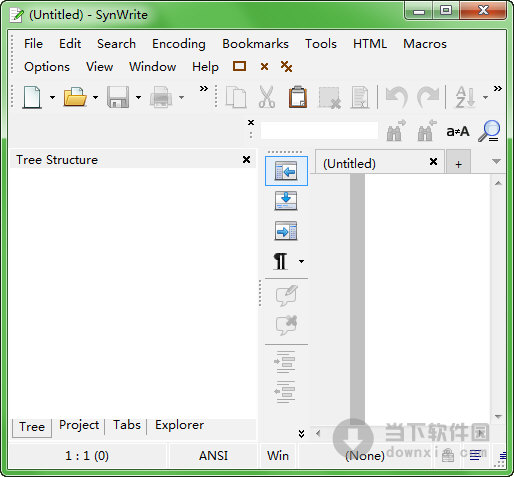
Task: Open the Search menu
Action: (x=116, y=44)
